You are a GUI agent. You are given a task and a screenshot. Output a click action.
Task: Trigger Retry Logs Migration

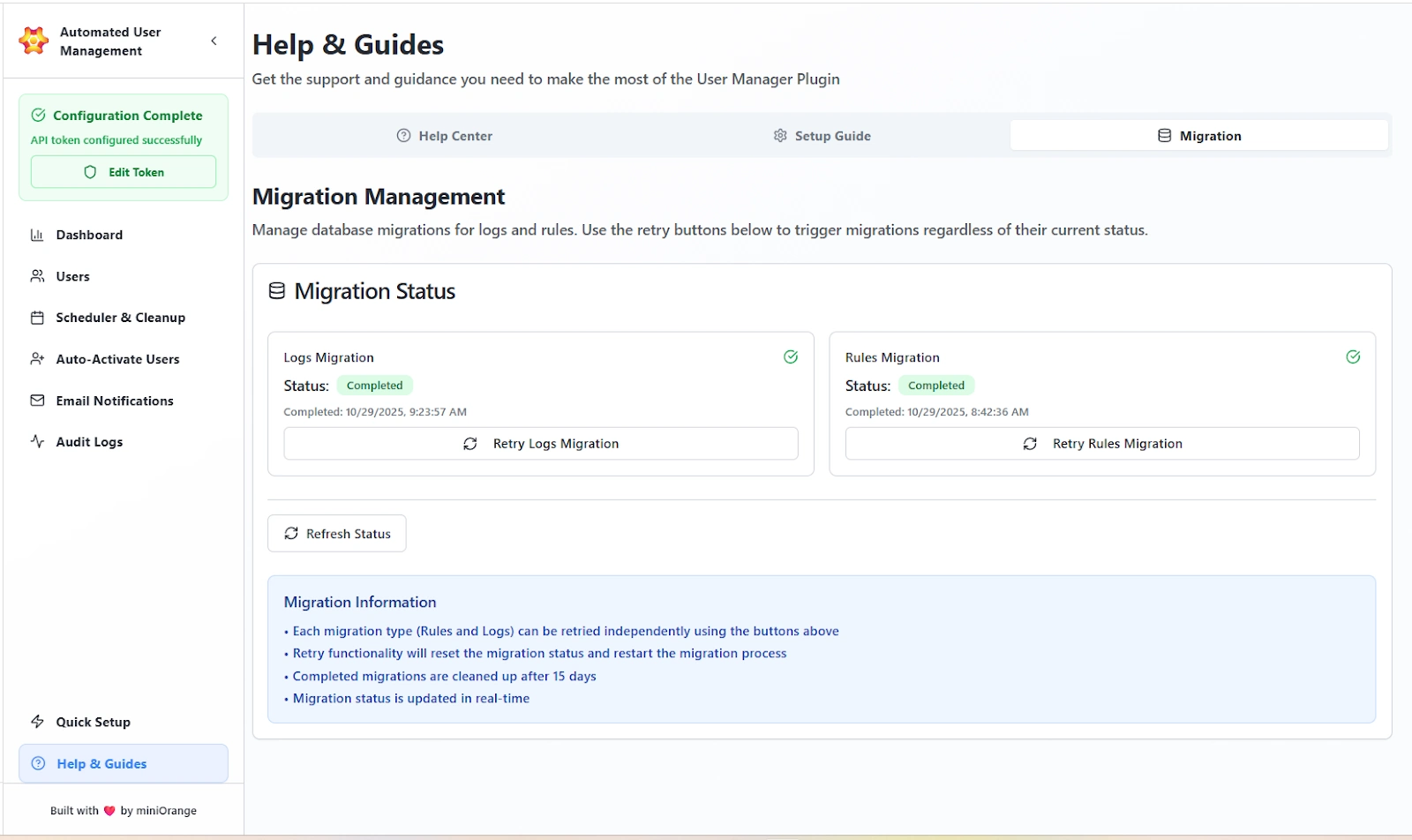540,443
